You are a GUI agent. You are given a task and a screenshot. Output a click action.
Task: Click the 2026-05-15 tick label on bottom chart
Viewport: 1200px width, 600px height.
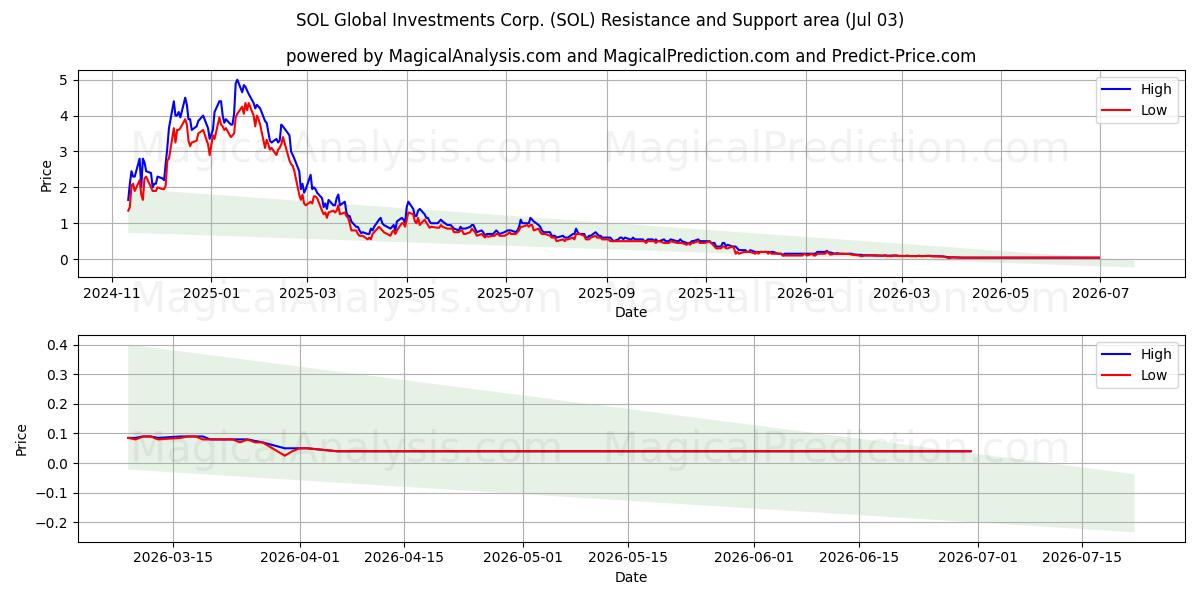click(627, 559)
